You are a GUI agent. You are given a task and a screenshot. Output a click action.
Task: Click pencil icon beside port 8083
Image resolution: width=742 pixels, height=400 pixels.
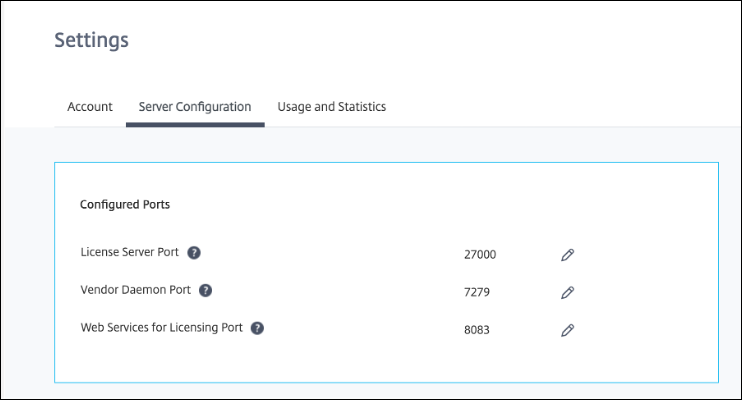click(x=567, y=329)
